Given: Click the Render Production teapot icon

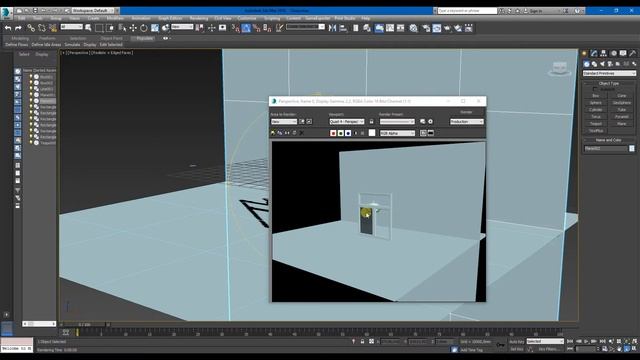Looking at the screenshot, I should pos(447,28).
